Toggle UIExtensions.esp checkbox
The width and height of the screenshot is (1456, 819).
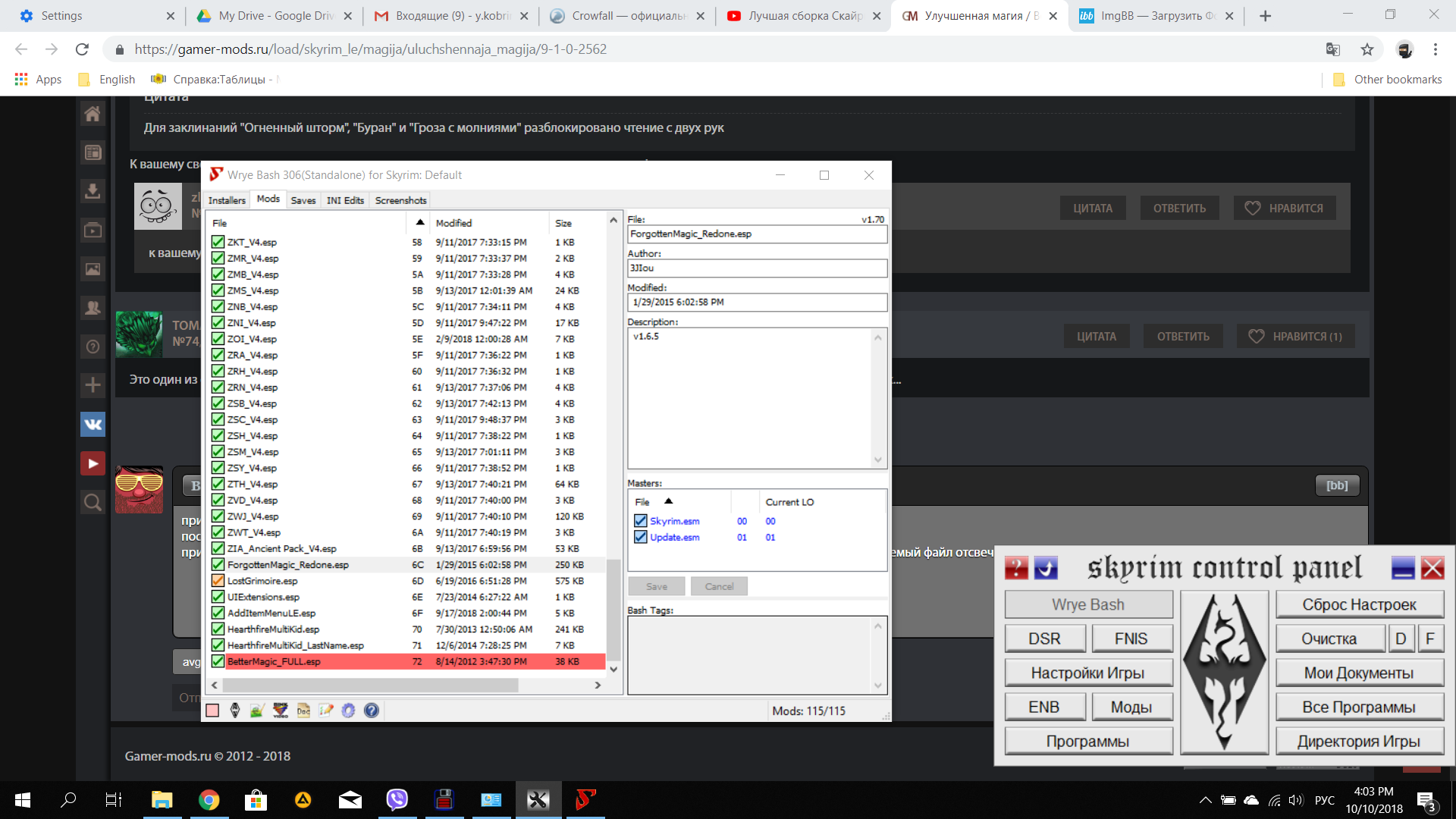coord(218,597)
